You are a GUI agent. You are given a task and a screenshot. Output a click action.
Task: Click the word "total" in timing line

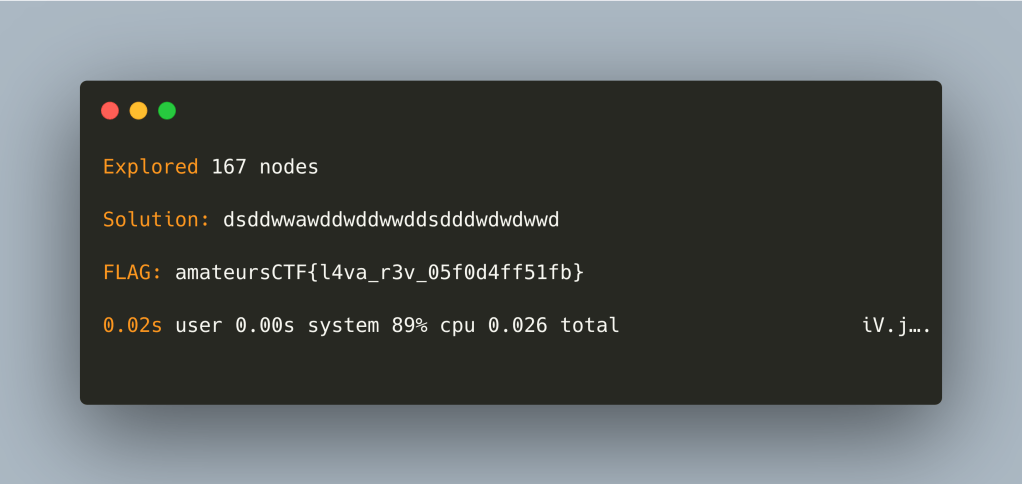(x=590, y=325)
